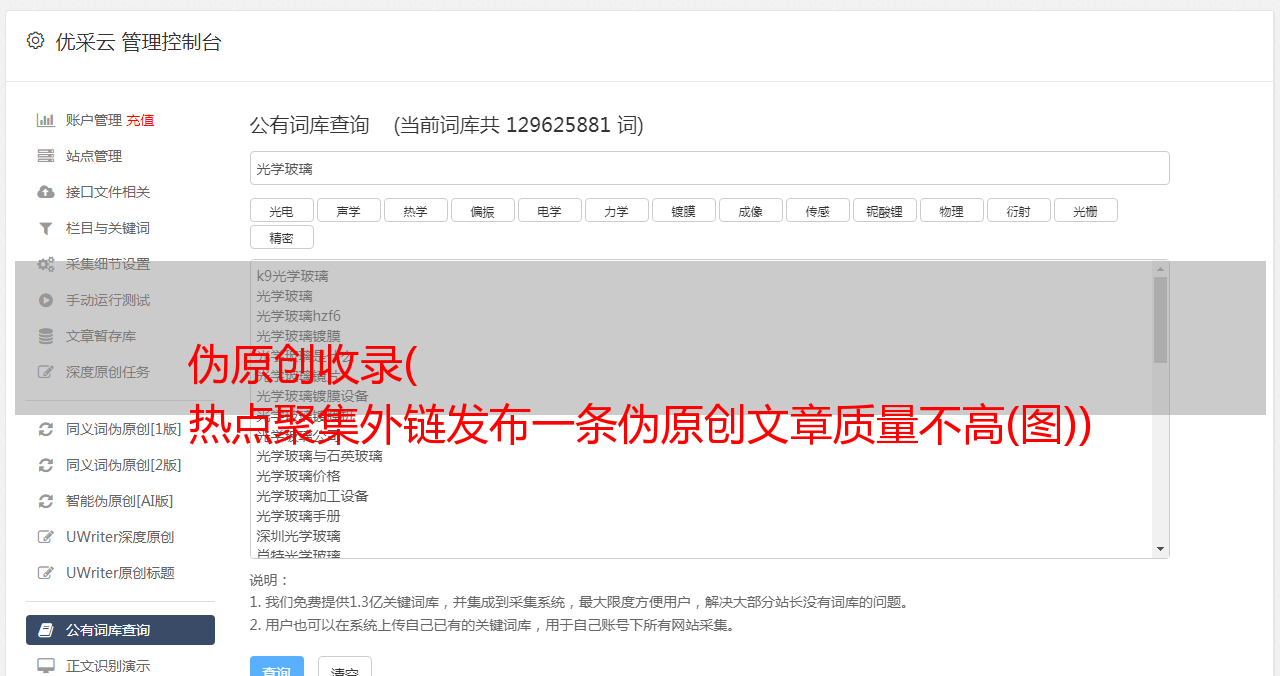Choose the 热学 tag button

[416, 211]
